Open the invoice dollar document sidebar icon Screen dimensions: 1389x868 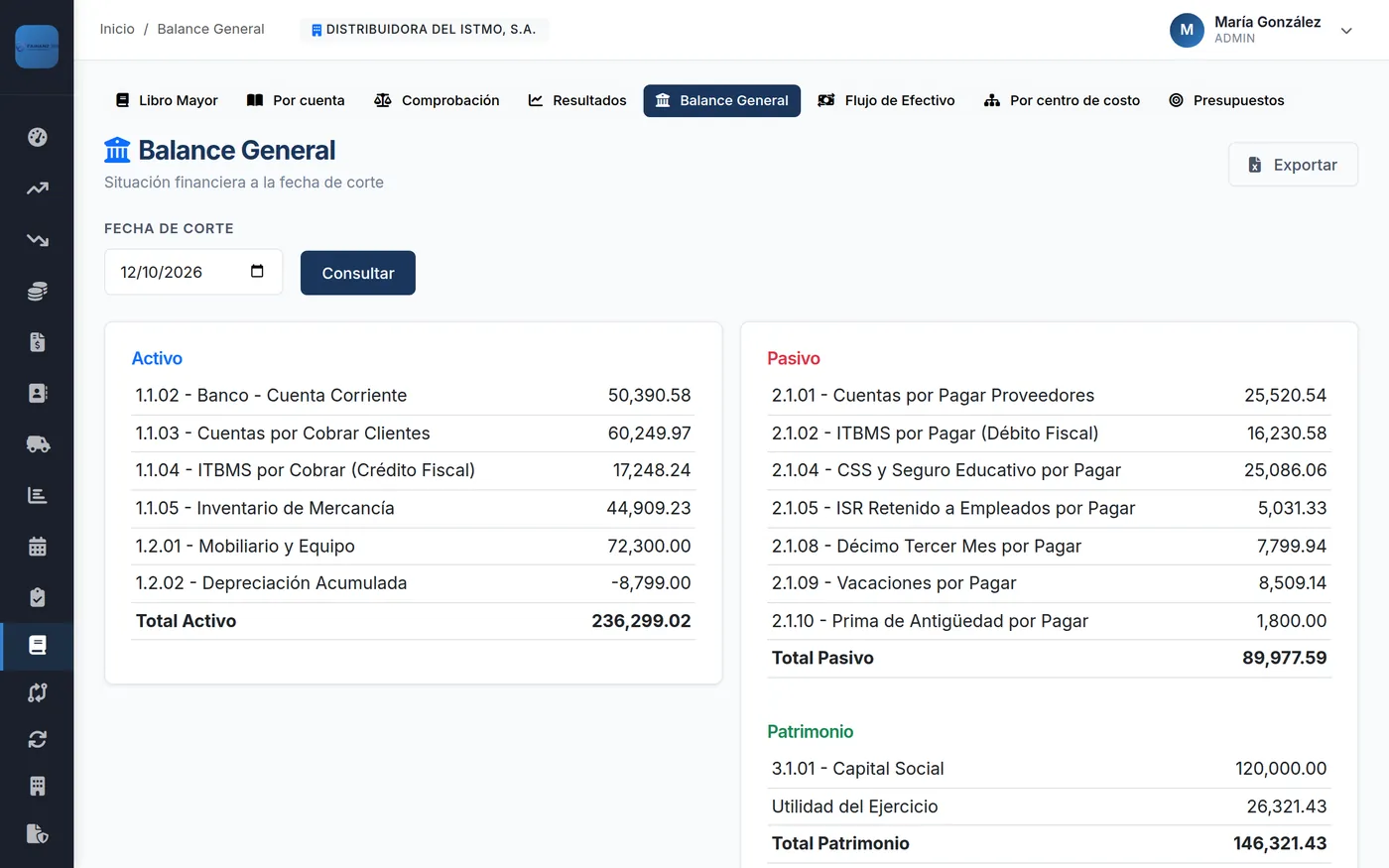pos(37,342)
